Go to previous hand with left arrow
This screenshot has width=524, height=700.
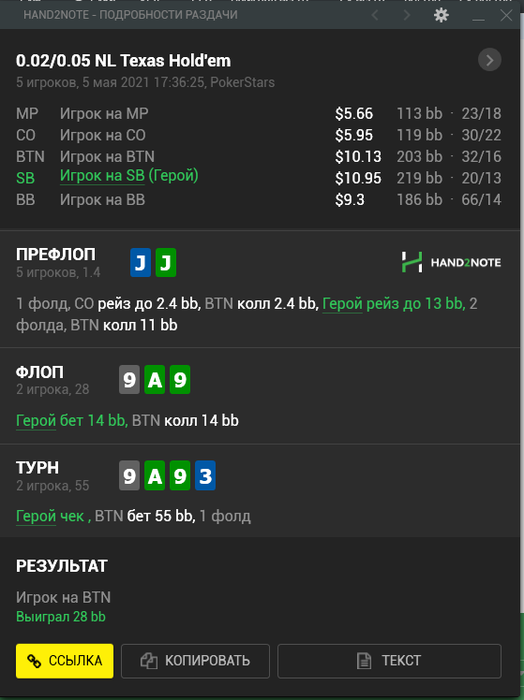tap(375, 15)
